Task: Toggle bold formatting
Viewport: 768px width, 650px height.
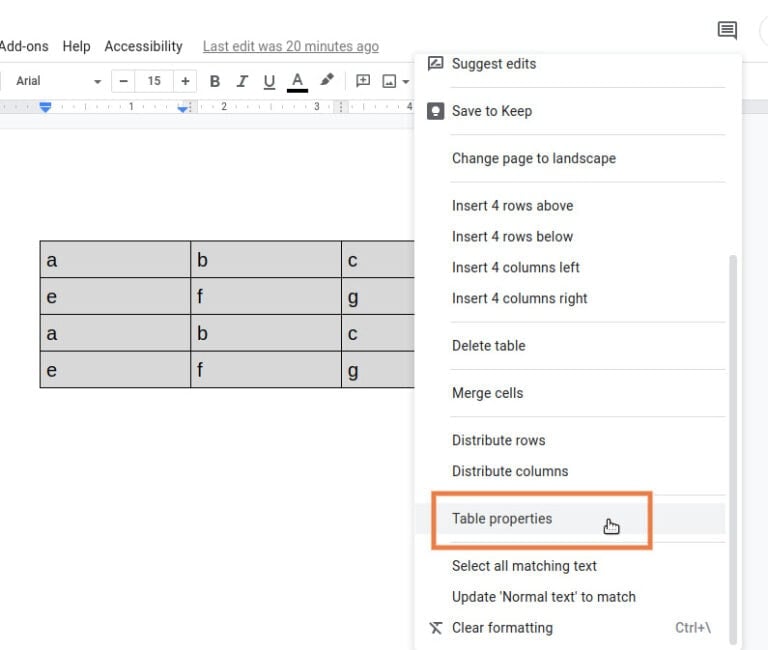Action: 215,81
